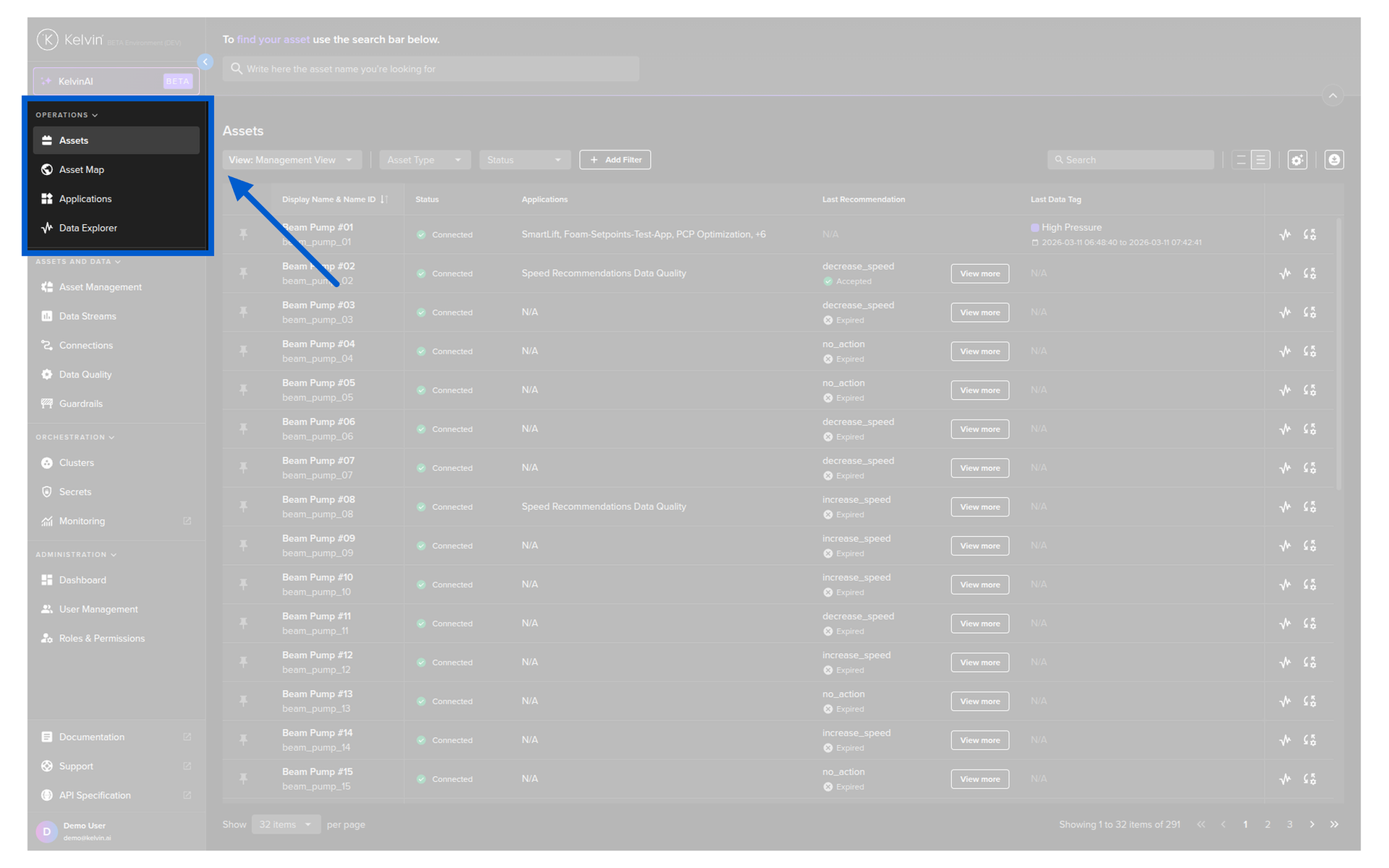Open the table settings gear icon
Image resolution: width=1389 pixels, height=868 pixels.
(1297, 160)
